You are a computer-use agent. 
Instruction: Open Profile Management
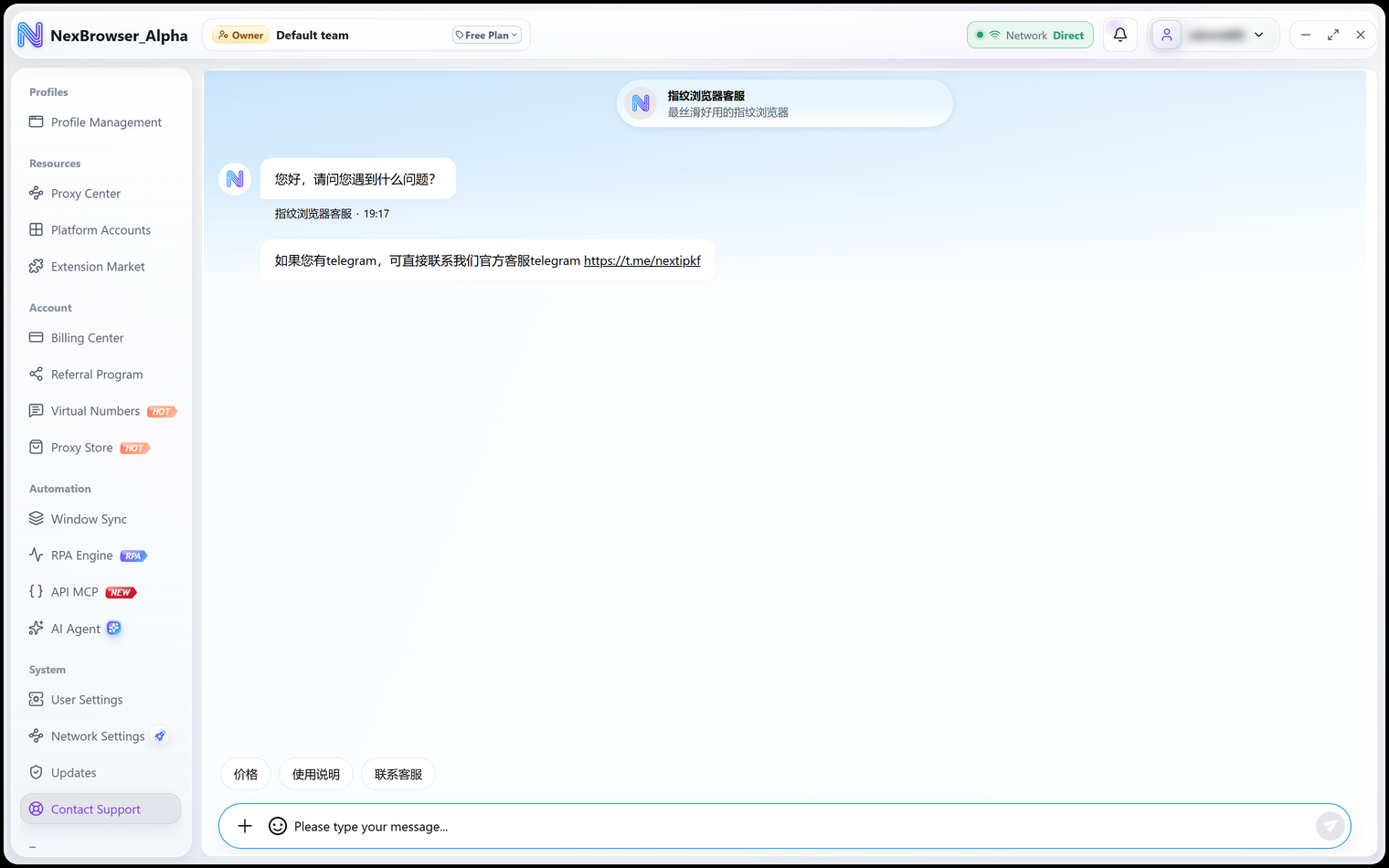click(101, 122)
